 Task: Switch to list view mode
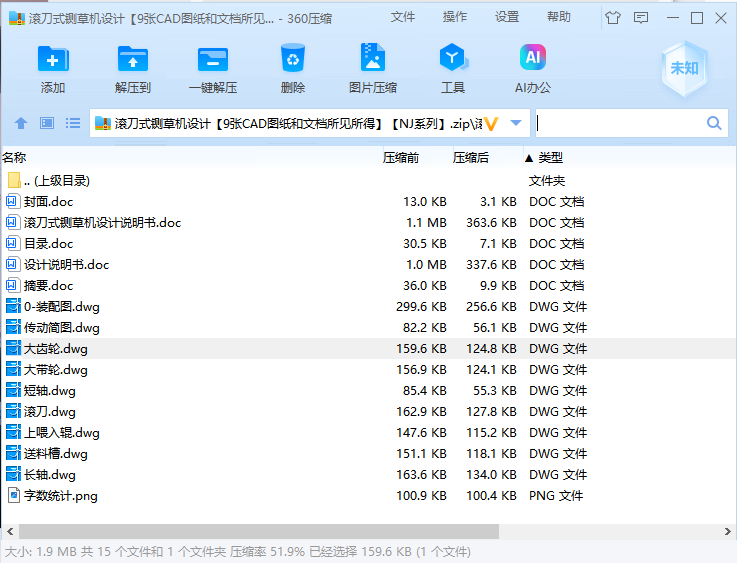click(x=72, y=123)
